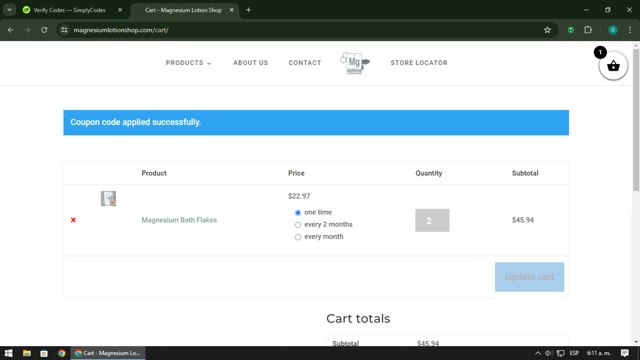Open Chrome icon in taskbar
This screenshot has height=360, width=640.
point(62,353)
